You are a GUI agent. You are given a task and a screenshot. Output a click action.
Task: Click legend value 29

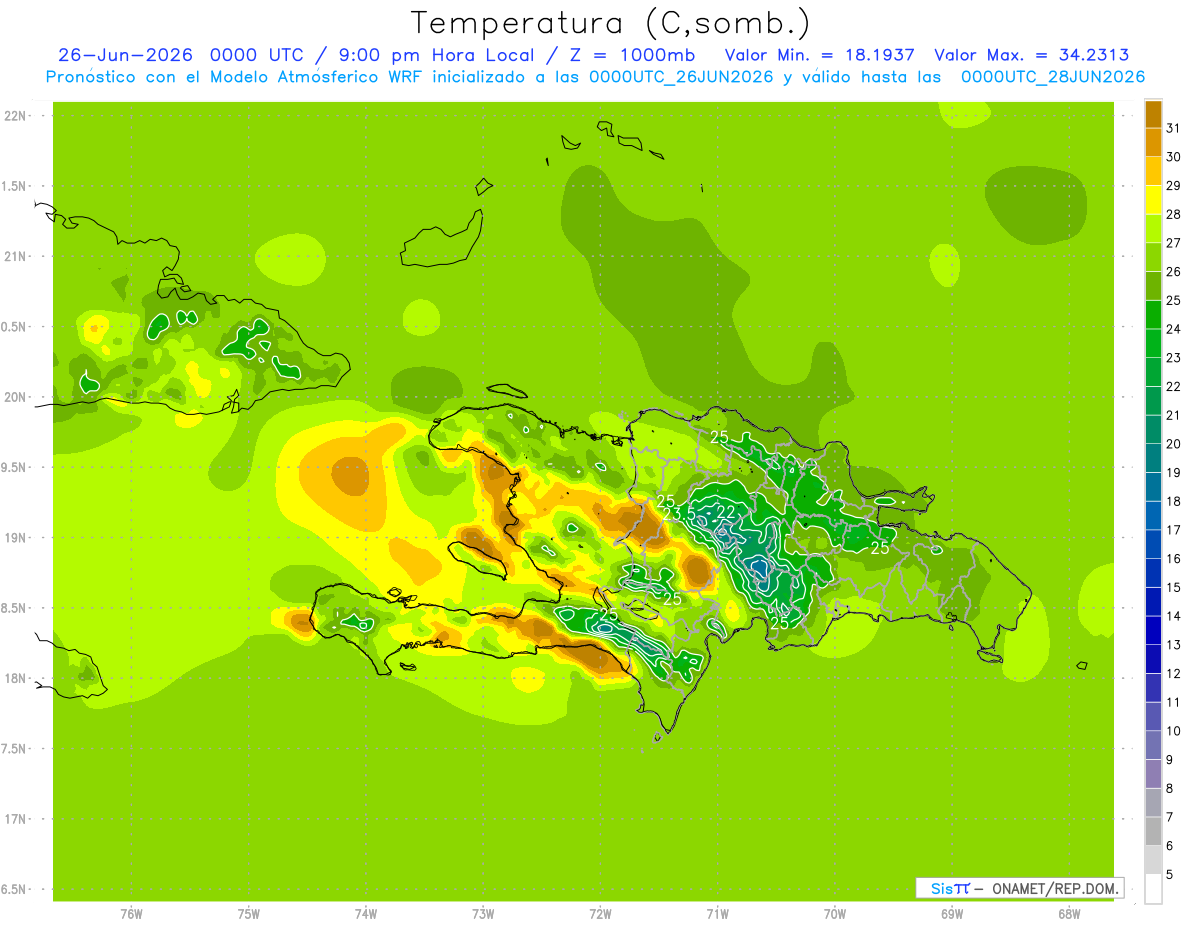tap(1174, 186)
